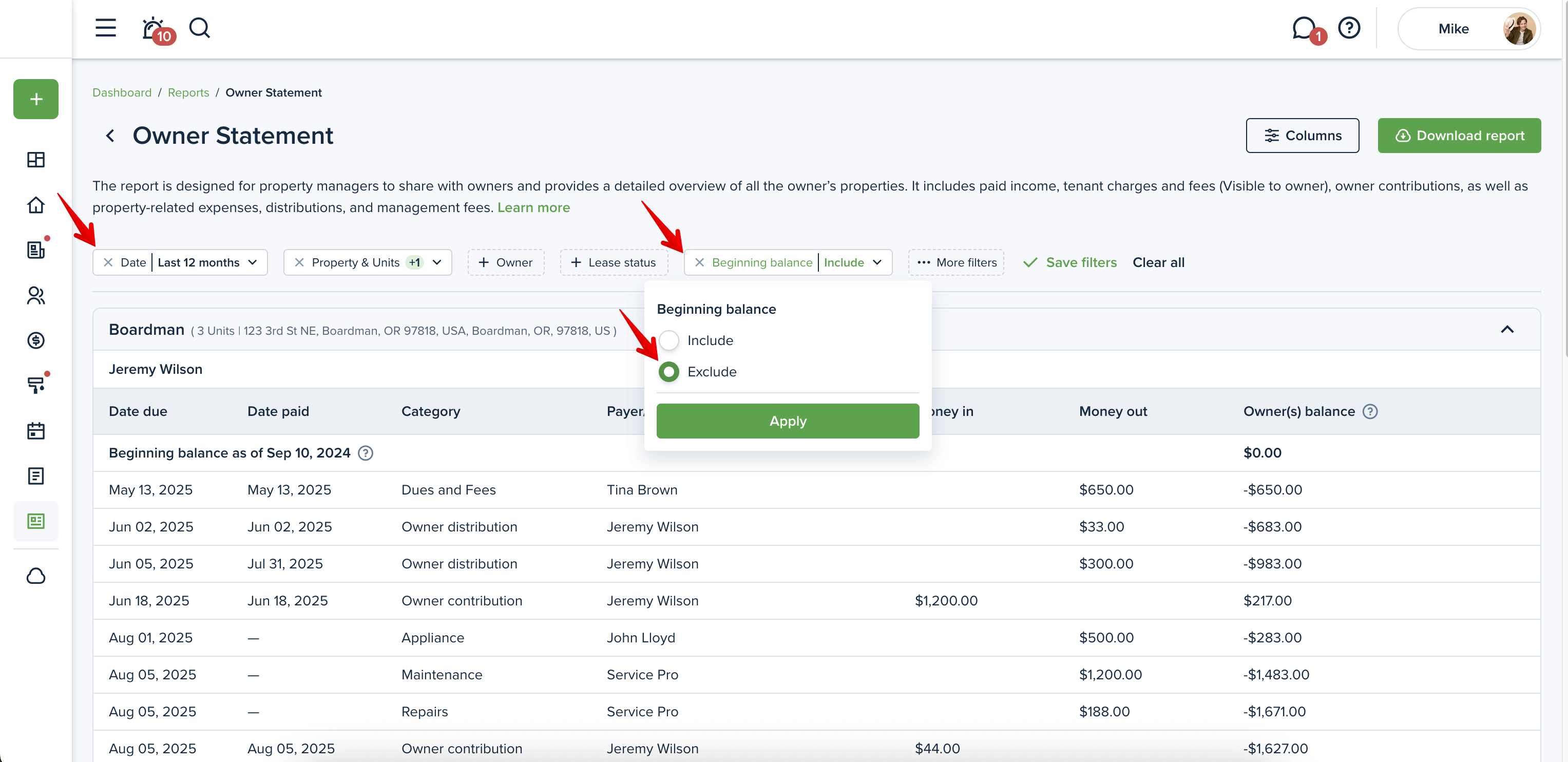The height and width of the screenshot is (762, 1568).
Task: Remove the Date filter with its X
Action: click(108, 262)
